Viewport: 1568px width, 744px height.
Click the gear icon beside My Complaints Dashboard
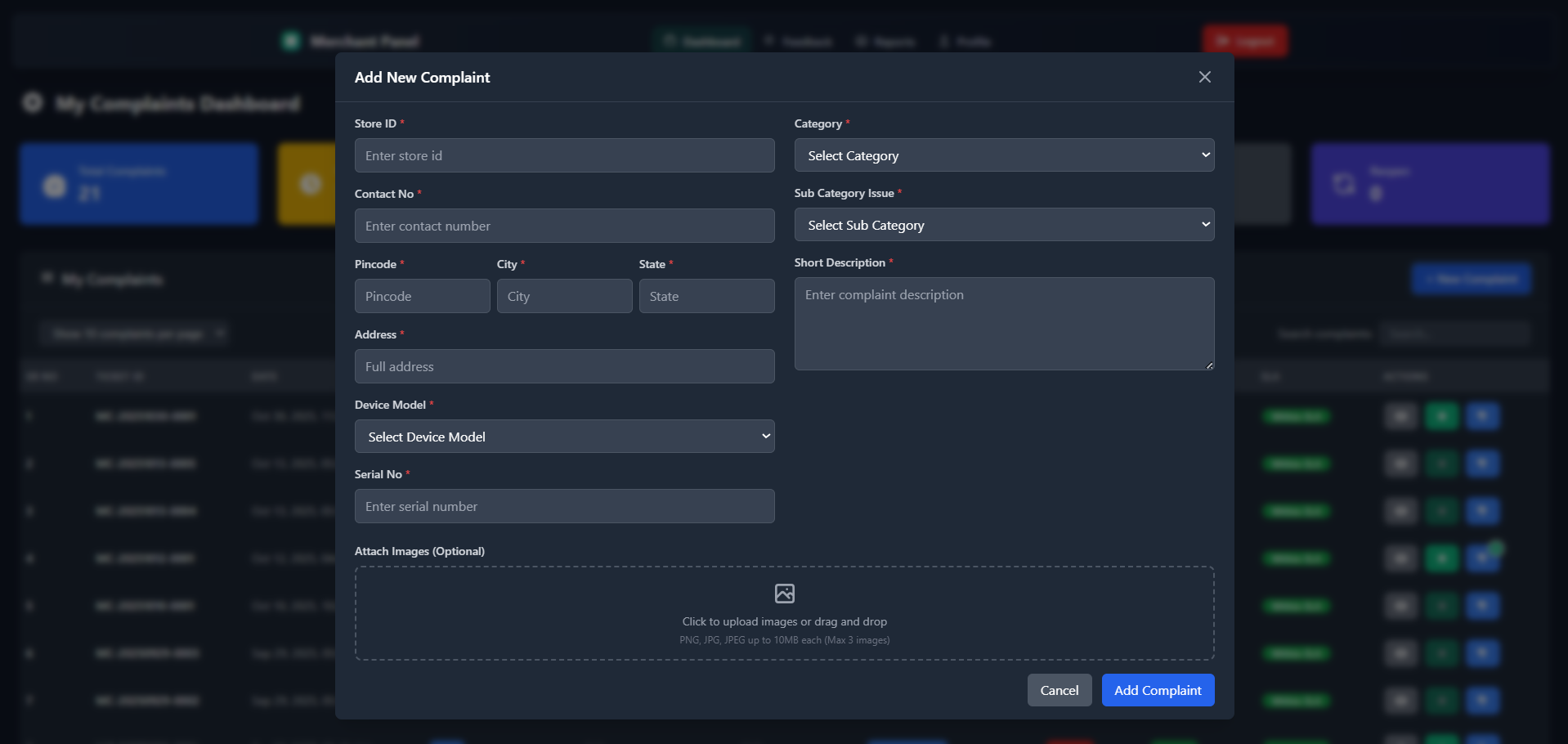(x=32, y=103)
